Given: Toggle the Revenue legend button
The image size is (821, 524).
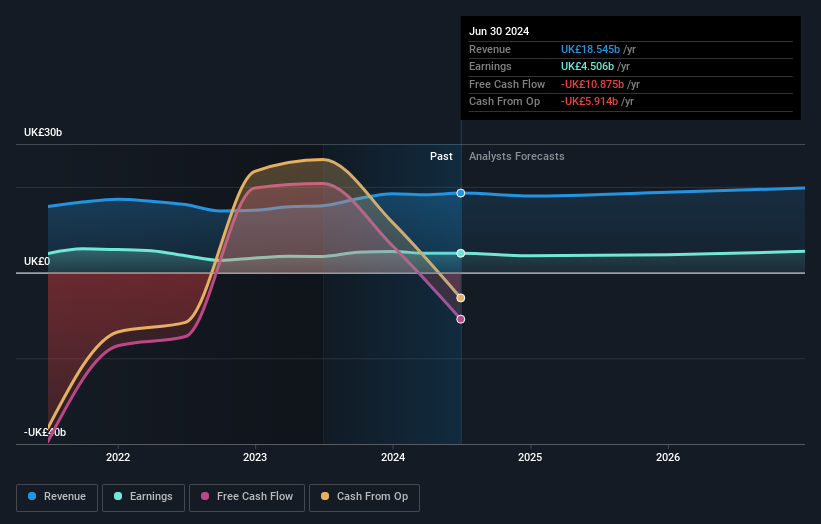Looking at the screenshot, I should click(x=57, y=497).
